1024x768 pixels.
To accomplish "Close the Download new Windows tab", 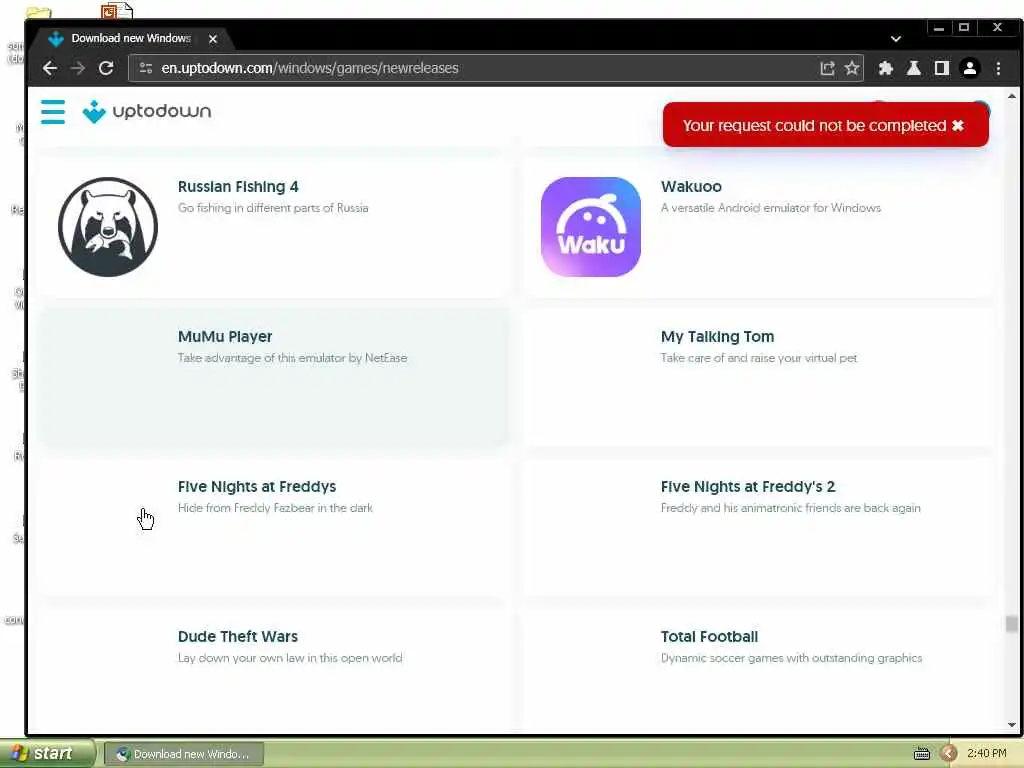I will pos(213,39).
